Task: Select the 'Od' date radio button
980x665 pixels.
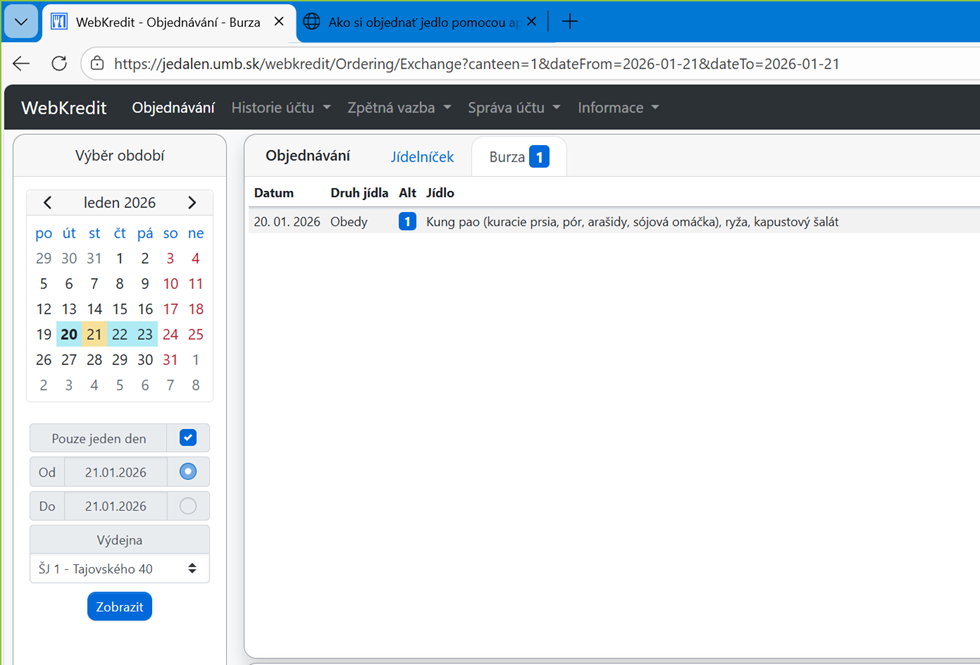Action: pyautogui.click(x=188, y=472)
